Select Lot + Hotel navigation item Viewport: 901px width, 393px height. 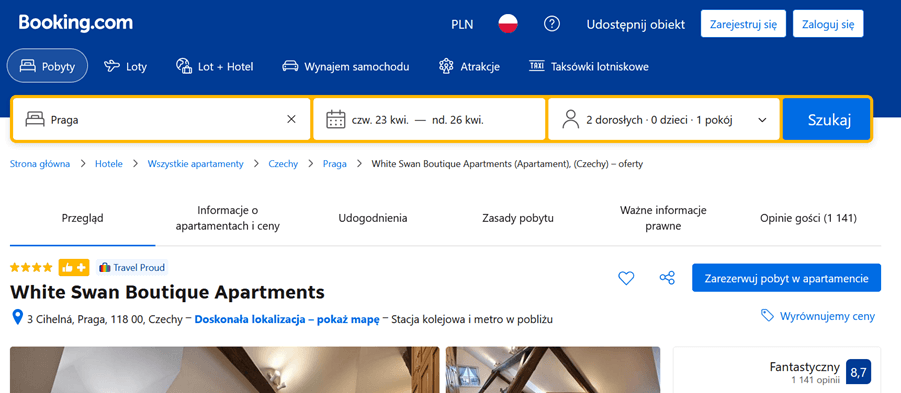[214, 66]
